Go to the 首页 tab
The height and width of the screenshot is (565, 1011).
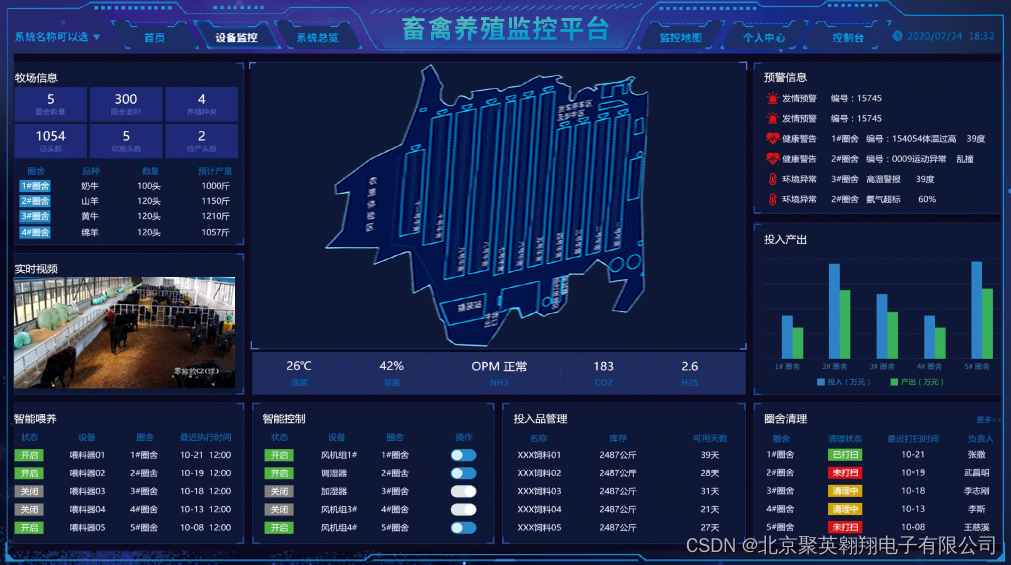click(x=154, y=37)
